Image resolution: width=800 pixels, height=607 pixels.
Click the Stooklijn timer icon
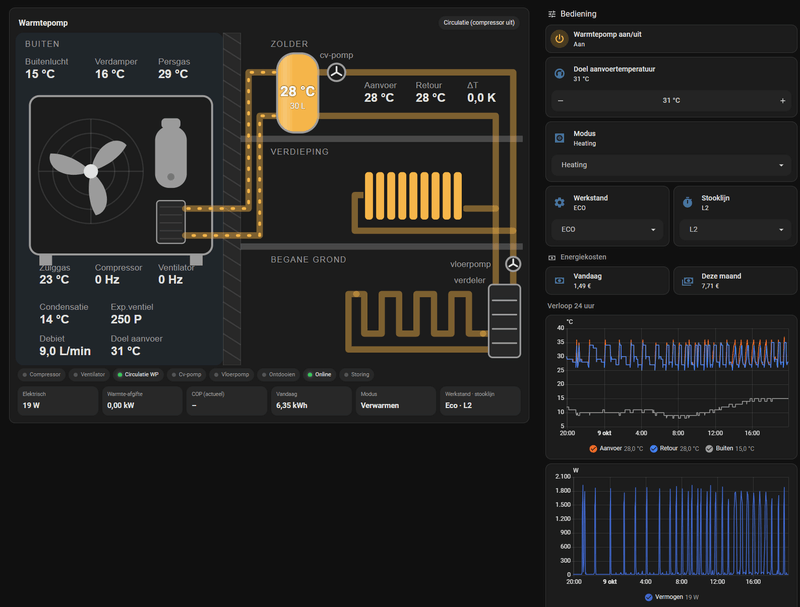click(x=687, y=203)
